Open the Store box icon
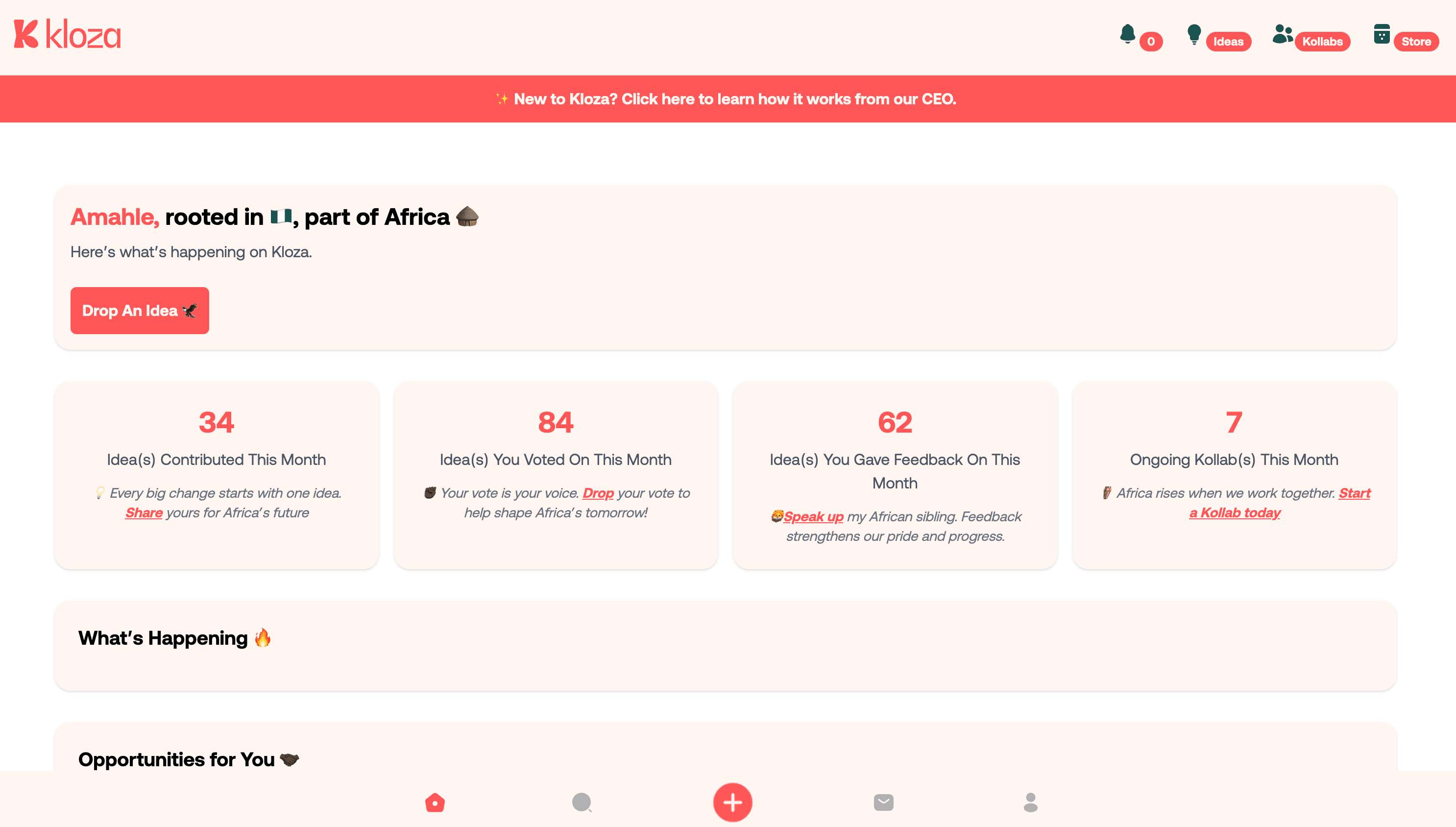 tap(1382, 34)
